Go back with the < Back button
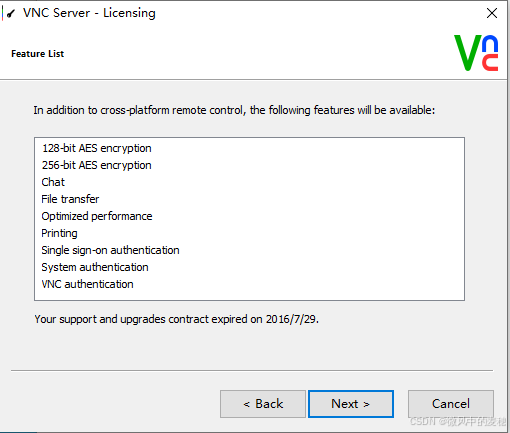 [263, 404]
